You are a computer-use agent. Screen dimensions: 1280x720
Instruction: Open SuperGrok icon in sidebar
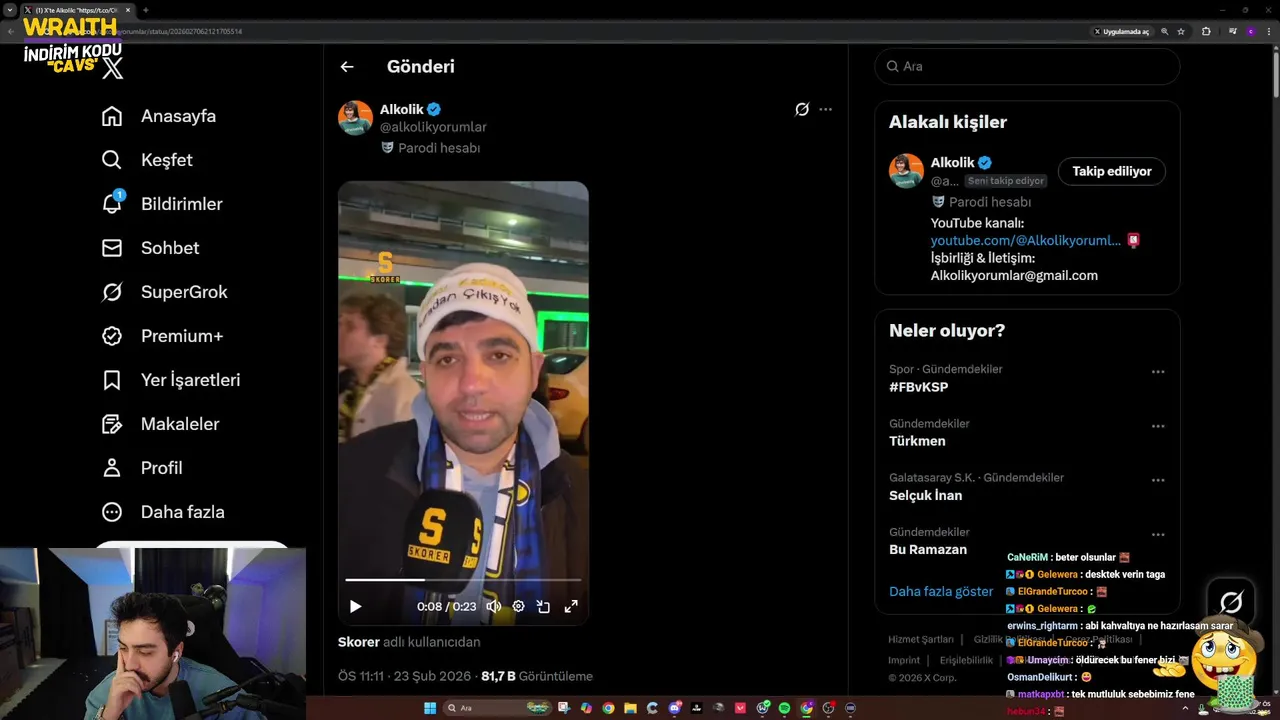tap(112, 292)
